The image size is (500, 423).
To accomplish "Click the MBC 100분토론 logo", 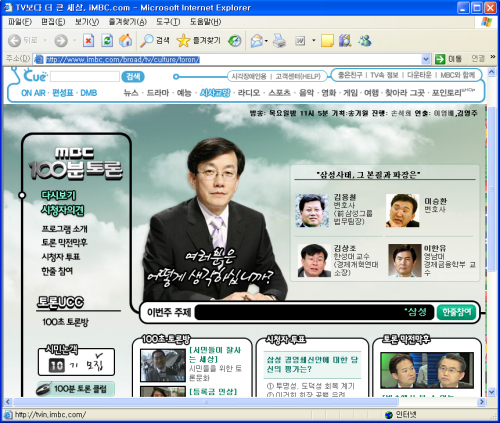I will (75, 164).
